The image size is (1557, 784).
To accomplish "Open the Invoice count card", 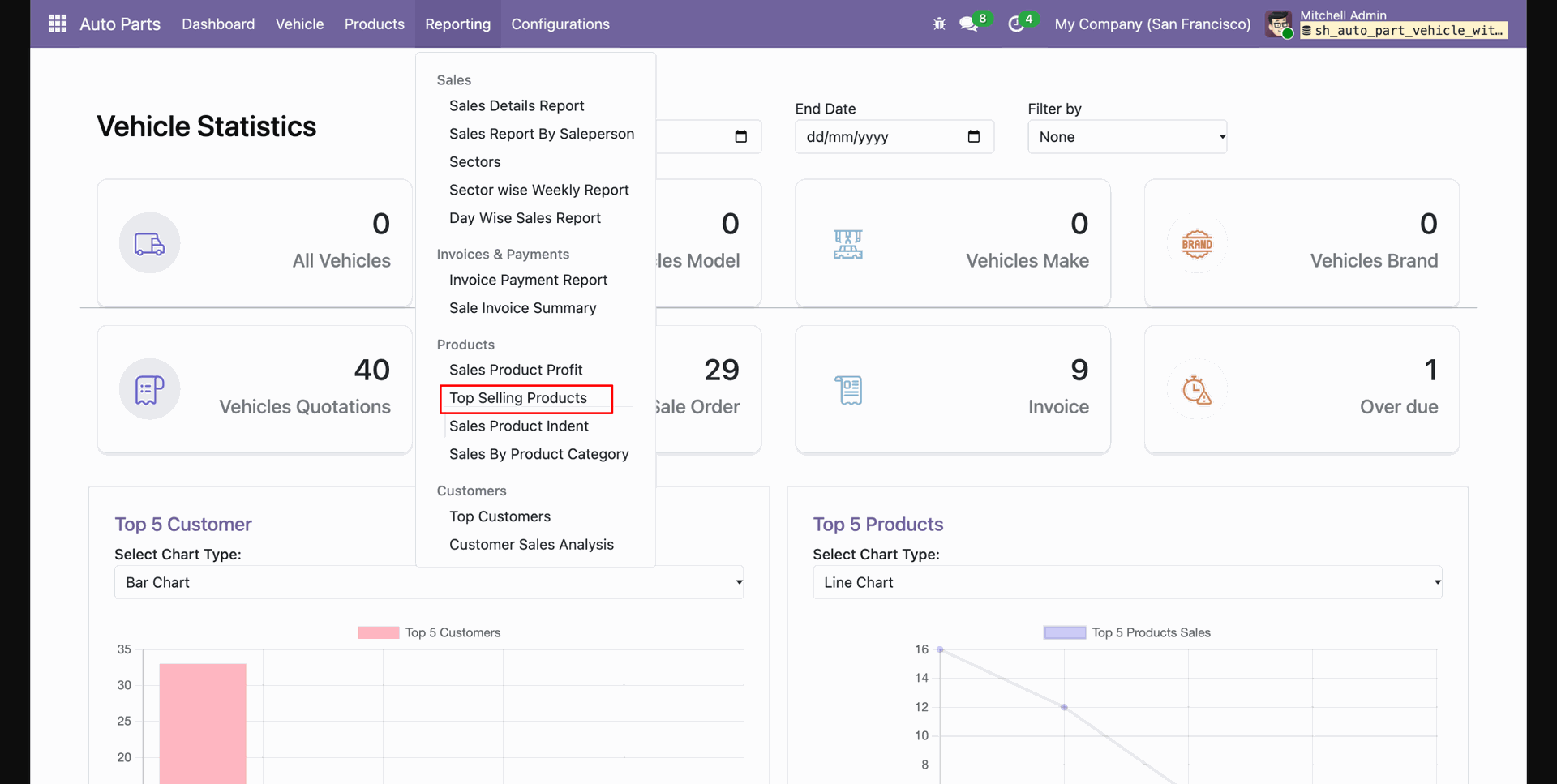I will tap(953, 389).
